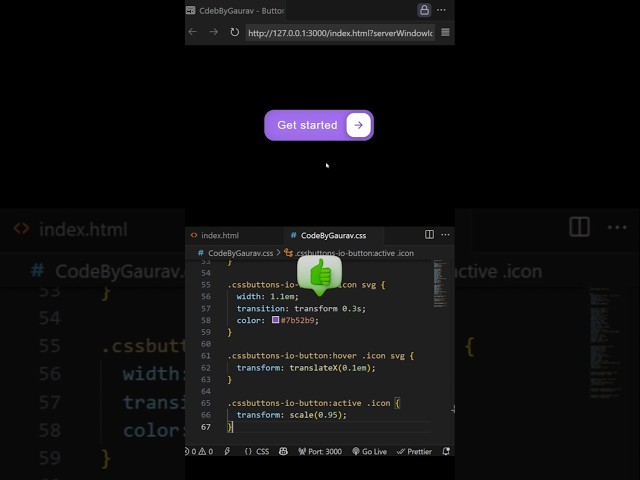
Task: Change the CSS language mode
Action: (257, 451)
